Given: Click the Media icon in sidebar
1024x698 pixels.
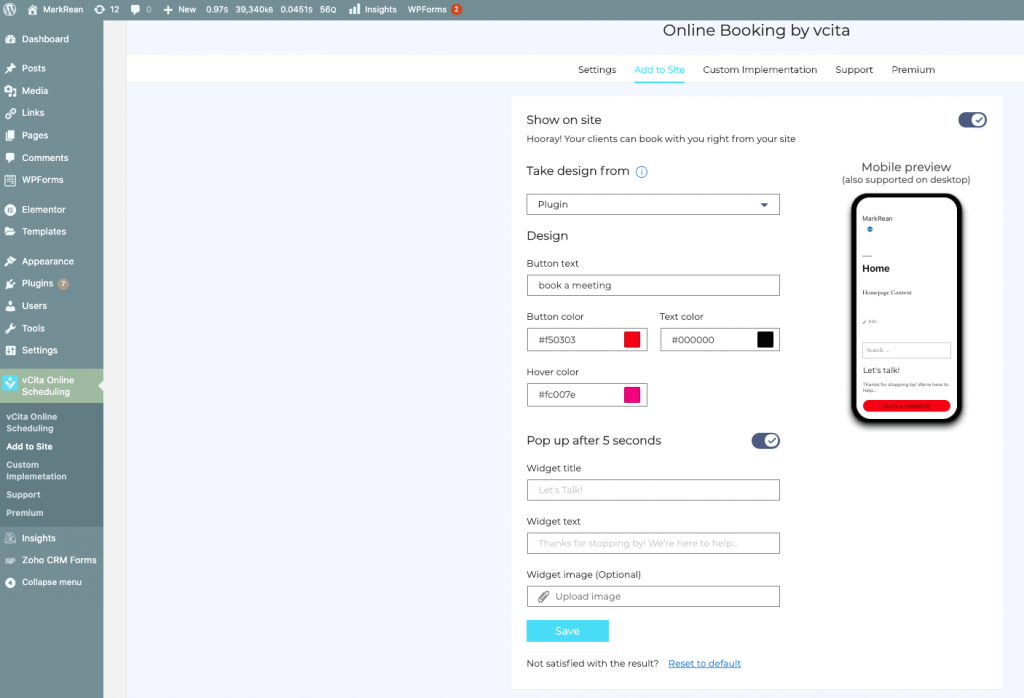Looking at the screenshot, I should [x=10, y=91].
